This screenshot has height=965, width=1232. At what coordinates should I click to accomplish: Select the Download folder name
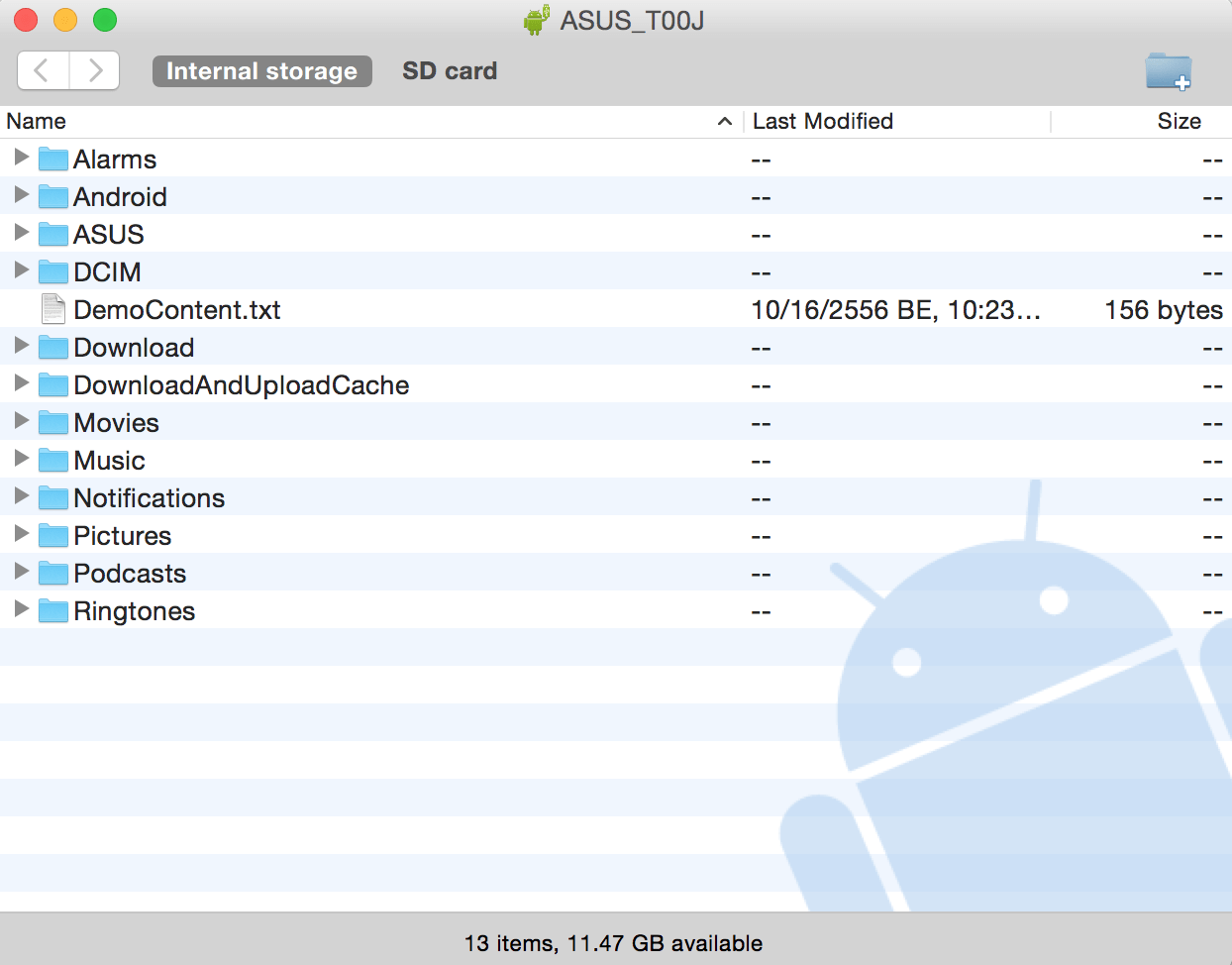pos(134,348)
